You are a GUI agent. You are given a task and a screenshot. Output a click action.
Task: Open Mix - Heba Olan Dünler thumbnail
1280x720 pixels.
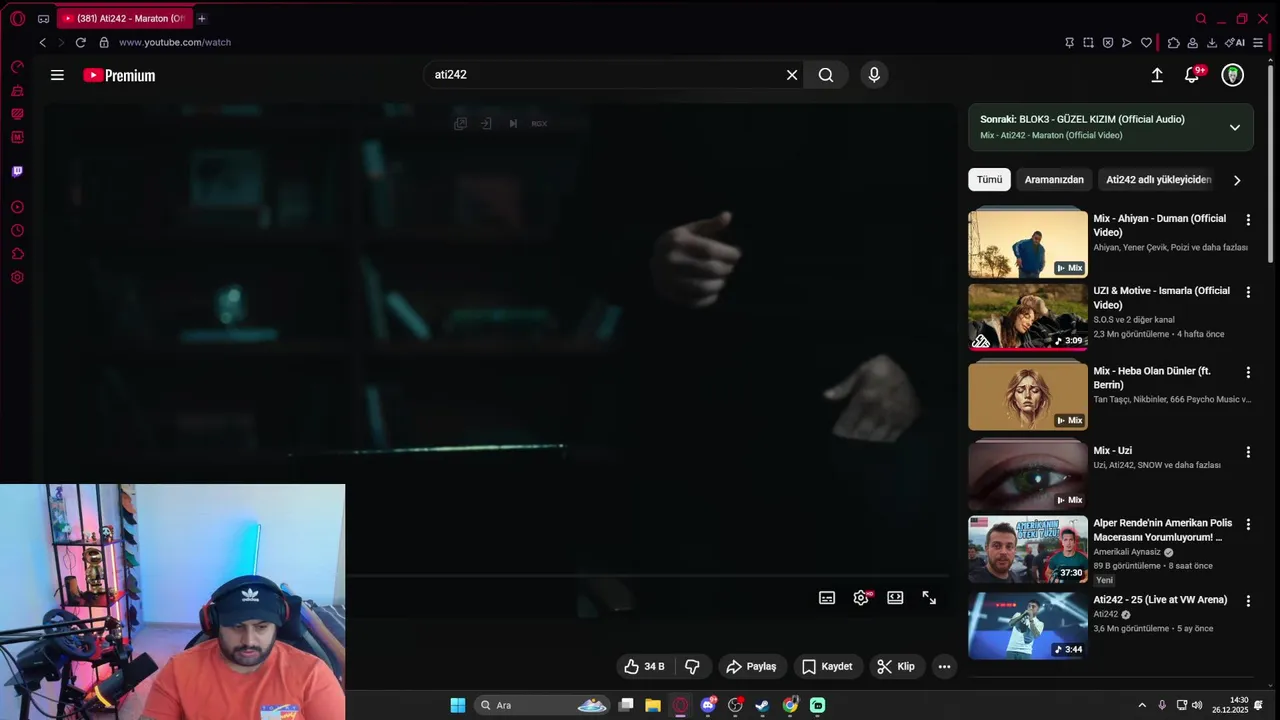click(x=1027, y=396)
